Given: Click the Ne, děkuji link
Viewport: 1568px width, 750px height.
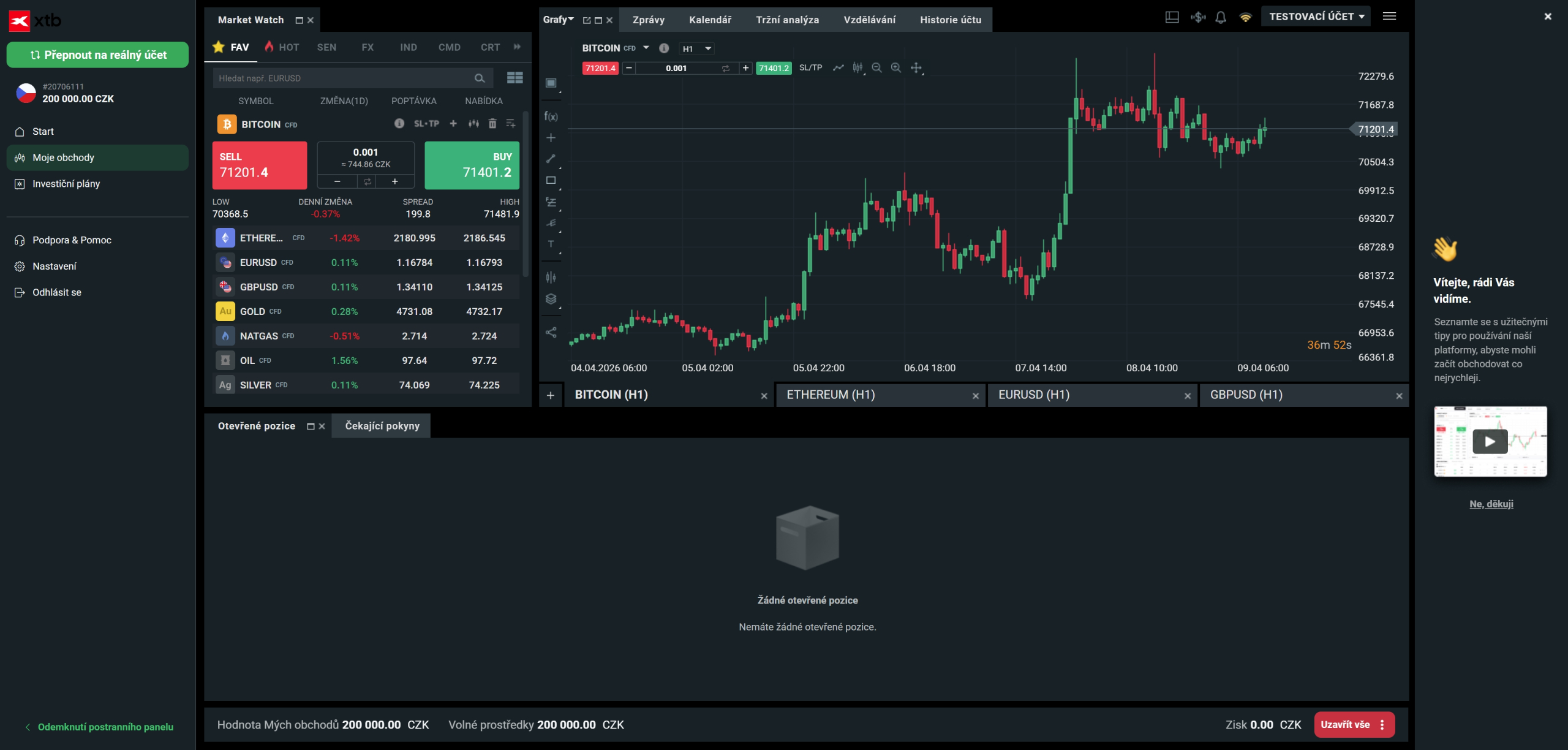Looking at the screenshot, I should point(1491,504).
